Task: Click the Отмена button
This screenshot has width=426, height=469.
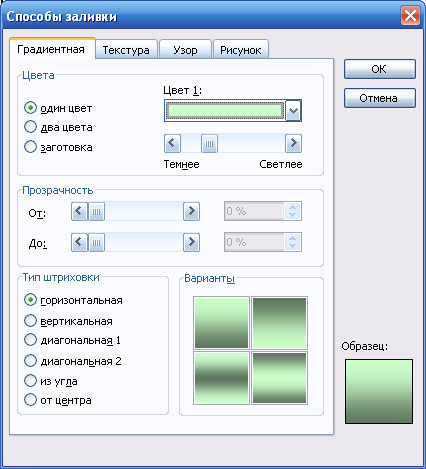Action: [380, 98]
